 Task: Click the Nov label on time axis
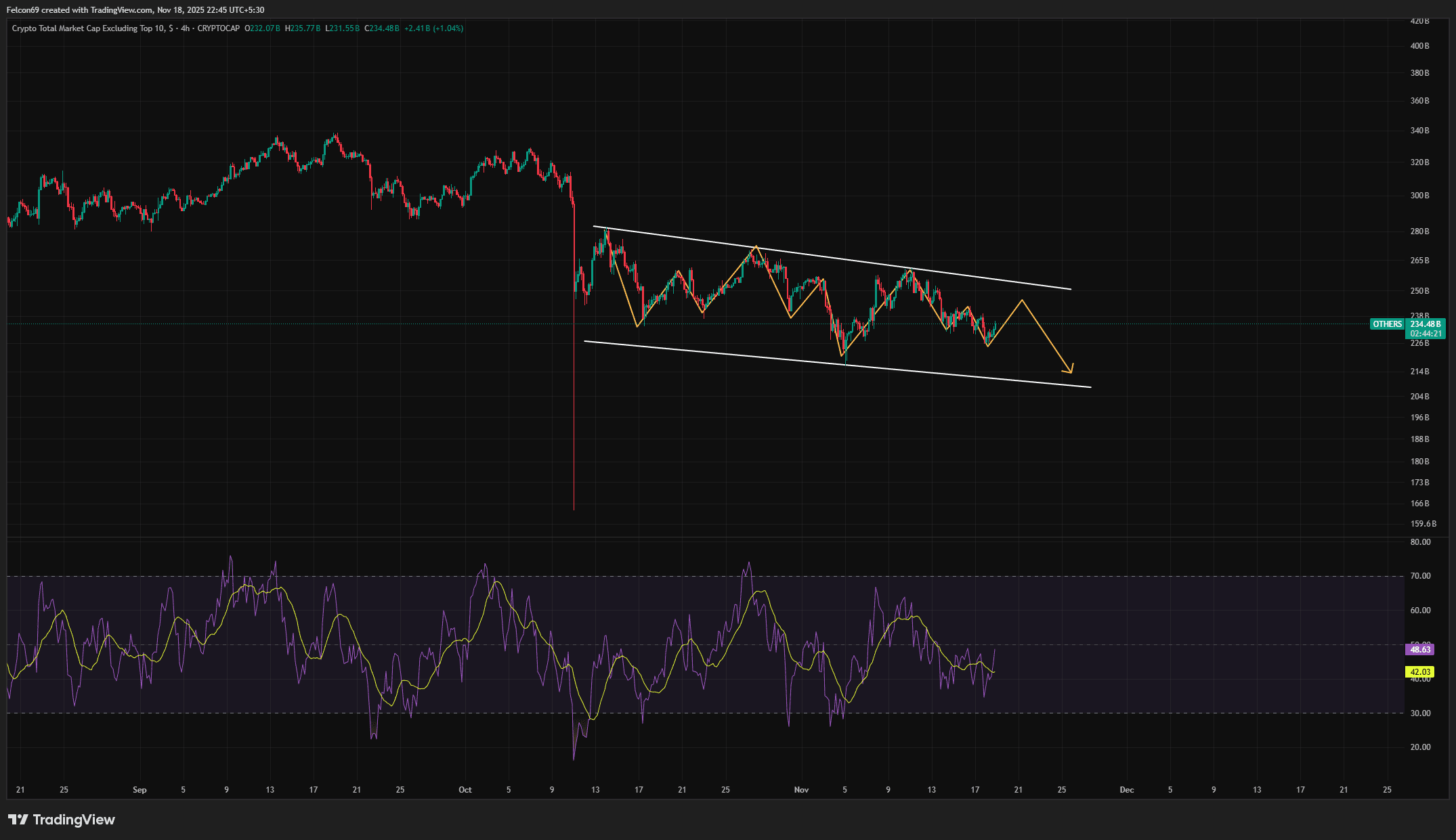coord(801,790)
